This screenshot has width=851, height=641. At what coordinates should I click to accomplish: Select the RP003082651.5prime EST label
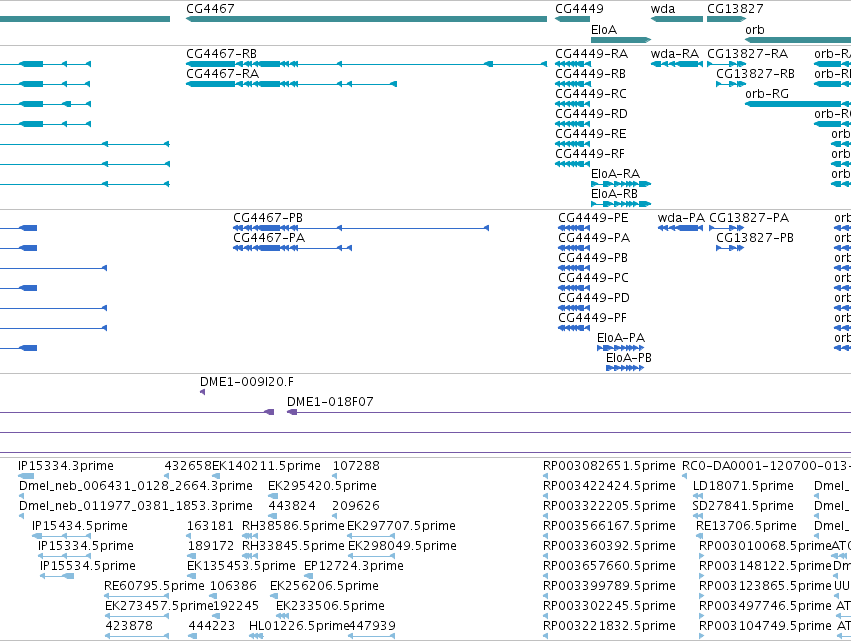coord(609,466)
